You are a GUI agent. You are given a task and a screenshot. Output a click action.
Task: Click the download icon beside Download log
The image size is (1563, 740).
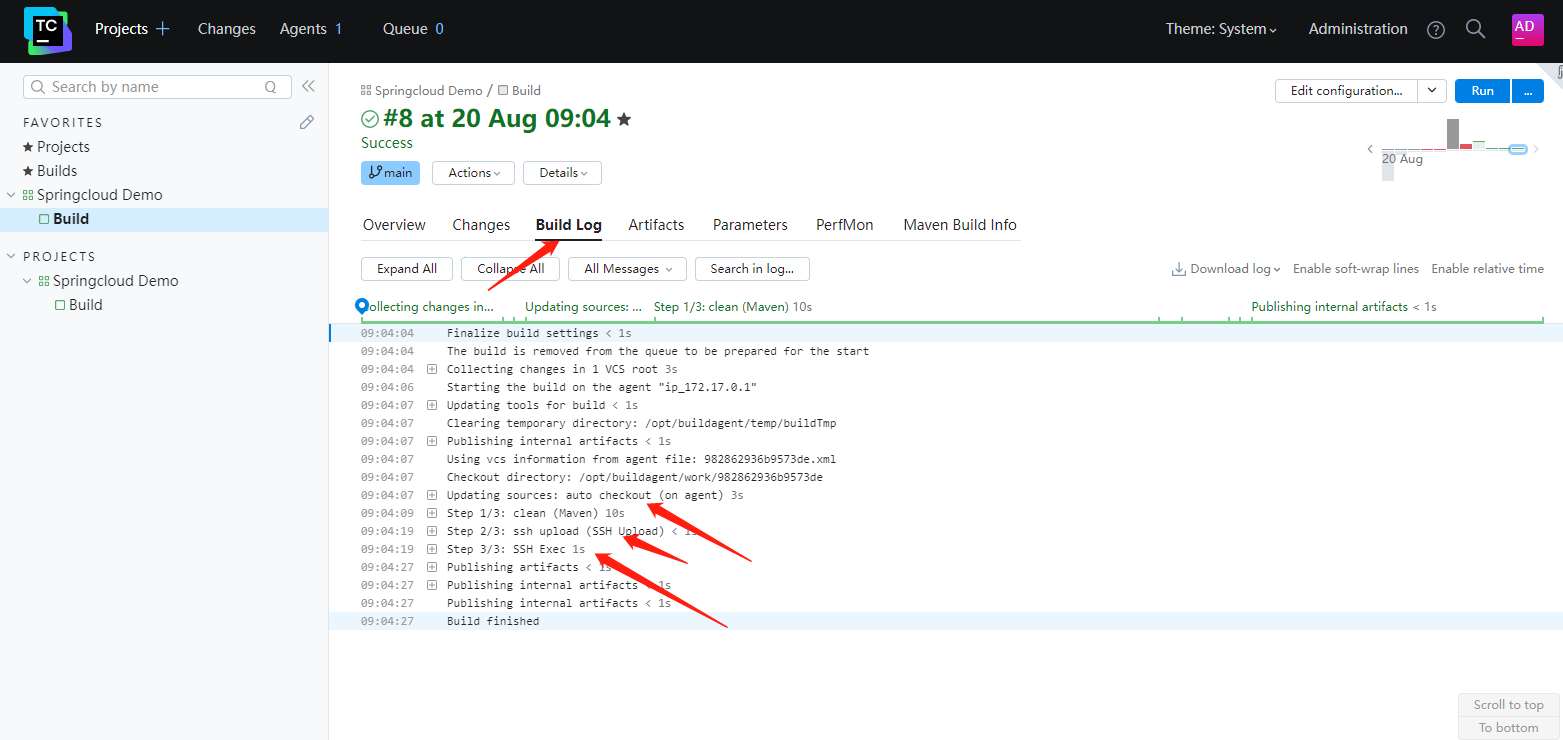(x=1179, y=269)
